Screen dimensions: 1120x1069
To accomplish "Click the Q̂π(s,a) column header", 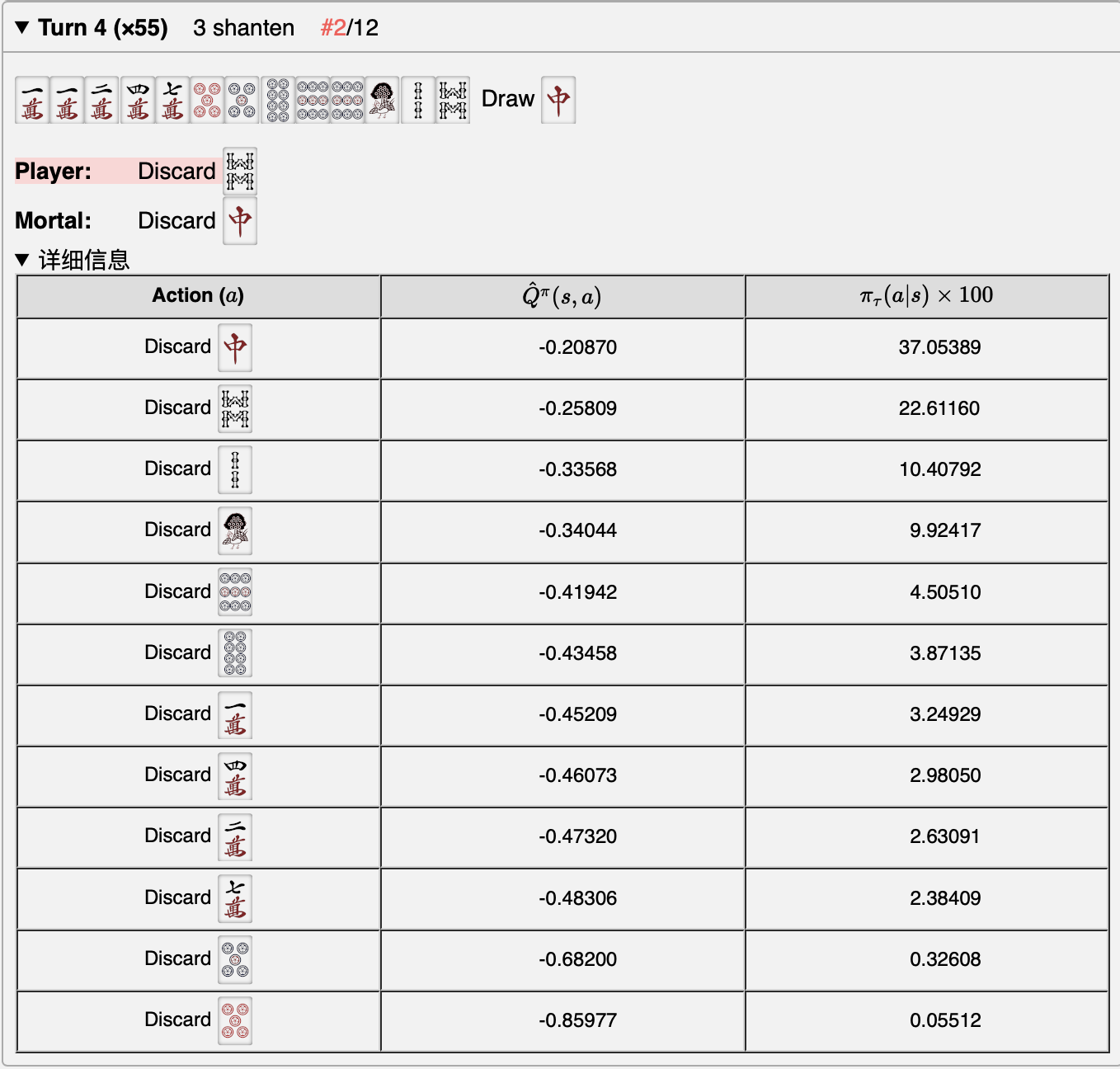I will pyautogui.click(x=562, y=296).
